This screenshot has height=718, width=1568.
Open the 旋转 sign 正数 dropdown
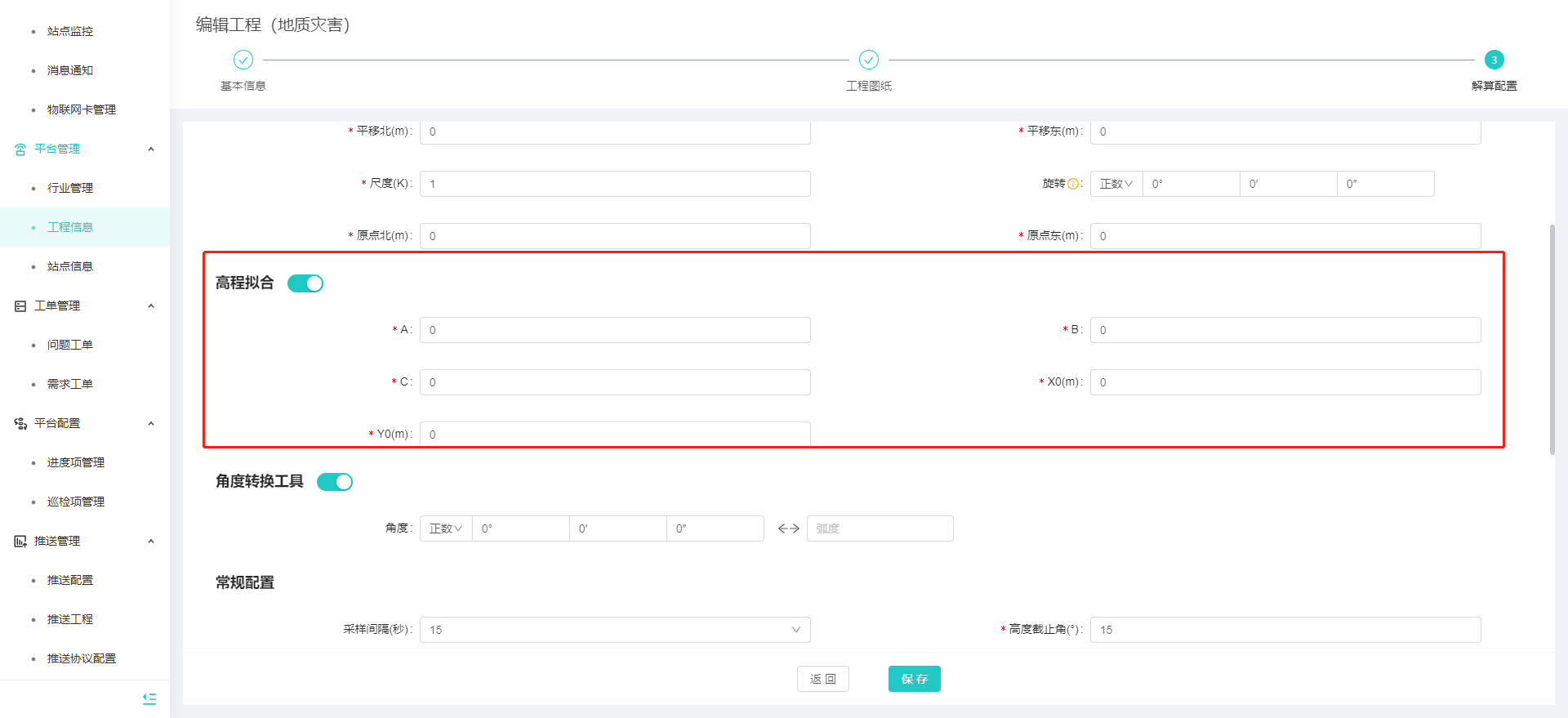click(1116, 184)
